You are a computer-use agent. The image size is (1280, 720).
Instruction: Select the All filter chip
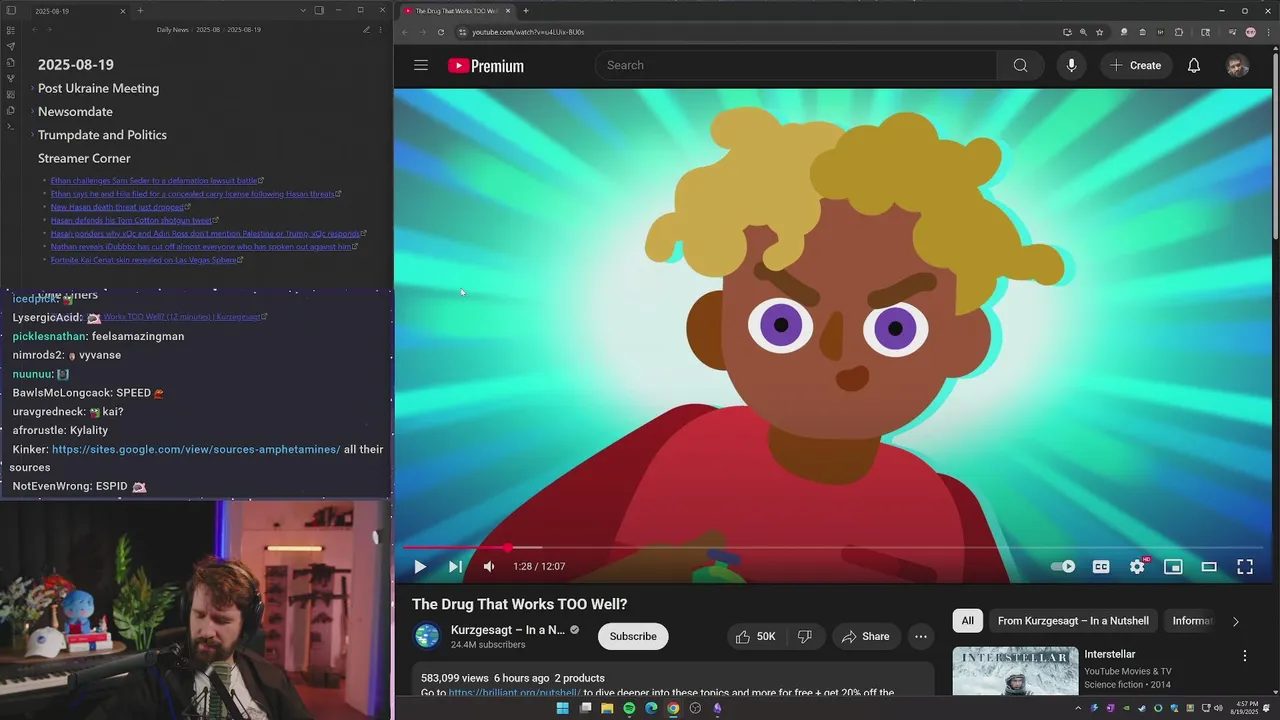tap(968, 621)
